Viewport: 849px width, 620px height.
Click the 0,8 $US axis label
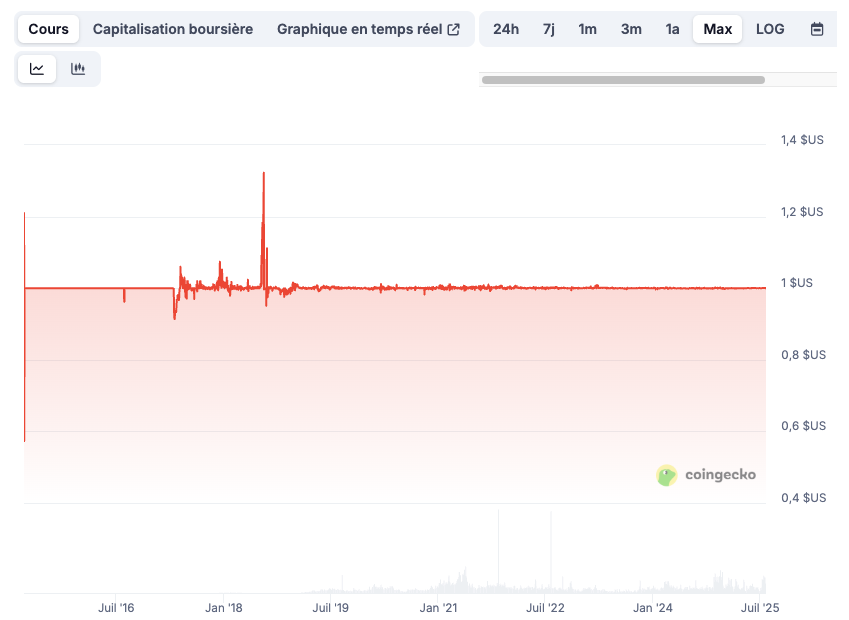click(x=804, y=355)
